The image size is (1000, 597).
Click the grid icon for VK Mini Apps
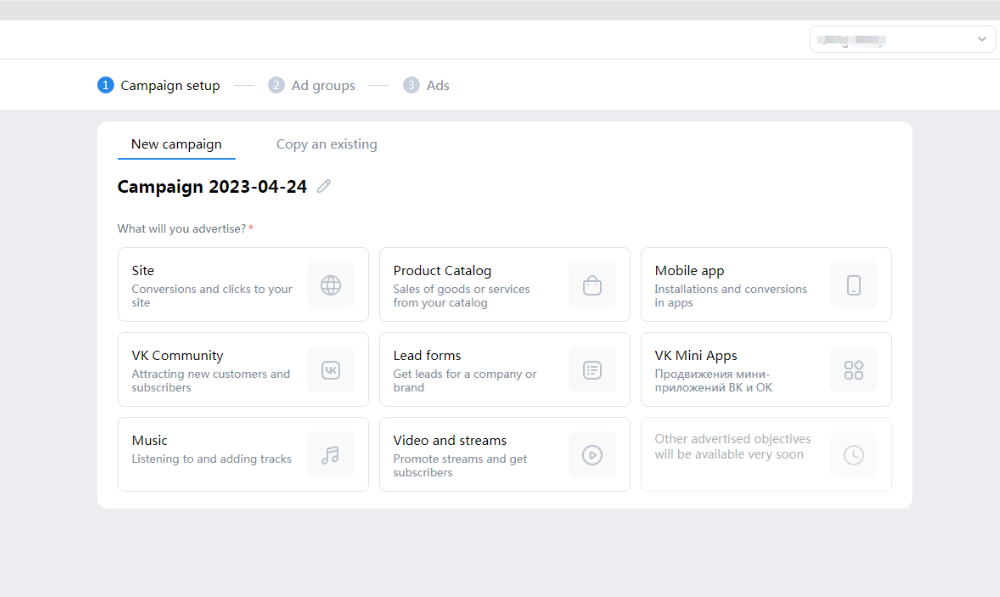coord(853,370)
